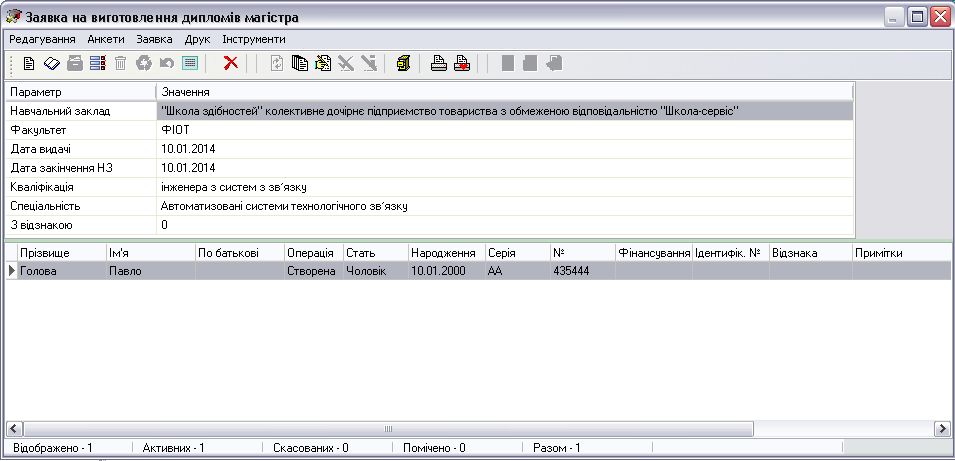Open the Анкети menu
The height and width of the screenshot is (461, 955).
click(106, 40)
